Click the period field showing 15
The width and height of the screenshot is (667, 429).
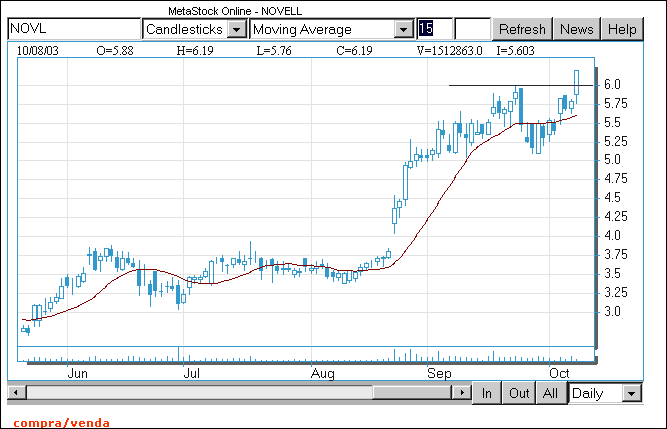[434, 29]
